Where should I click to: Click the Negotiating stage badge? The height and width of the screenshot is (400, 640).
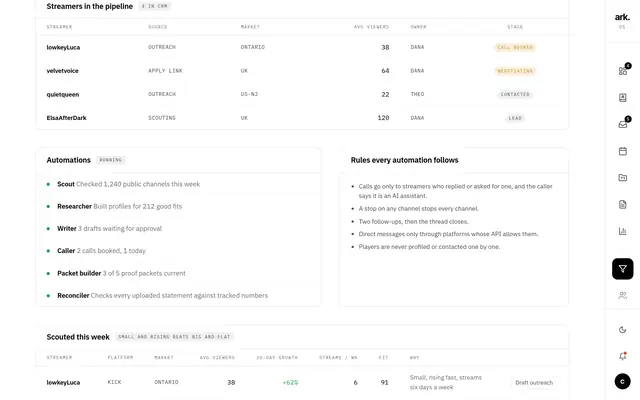(x=515, y=71)
